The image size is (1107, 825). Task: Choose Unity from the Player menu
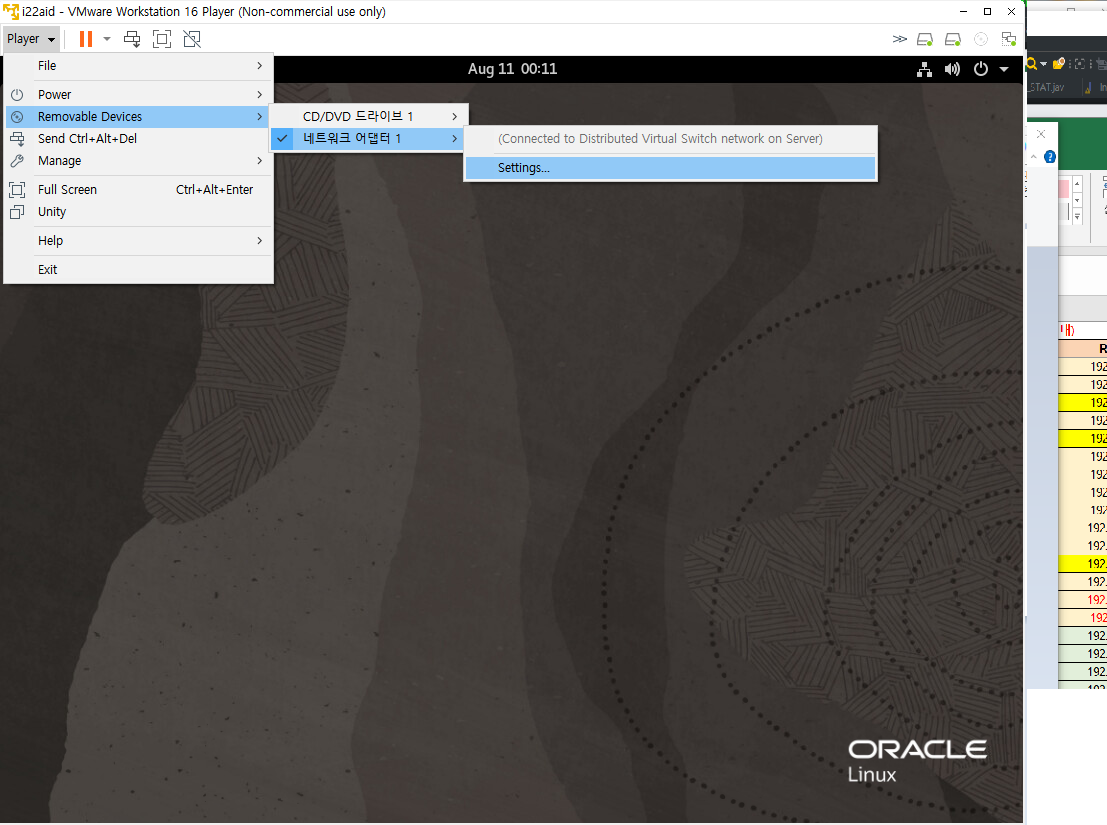pos(138,212)
